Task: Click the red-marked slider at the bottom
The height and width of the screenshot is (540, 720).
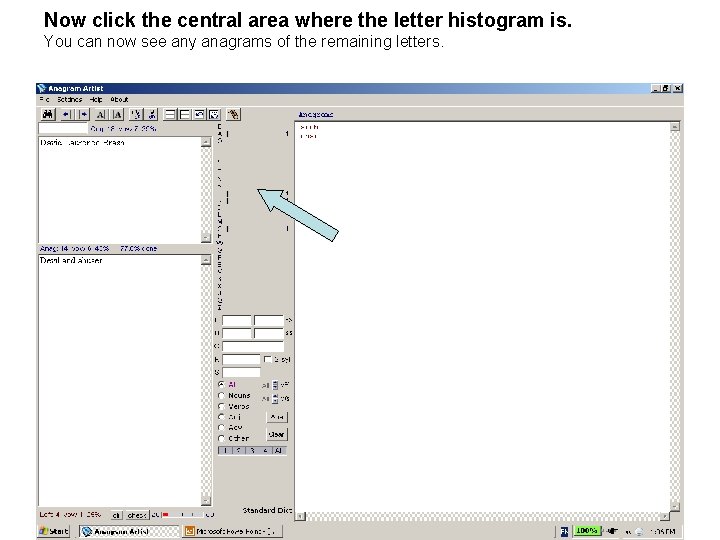Action: point(183,515)
